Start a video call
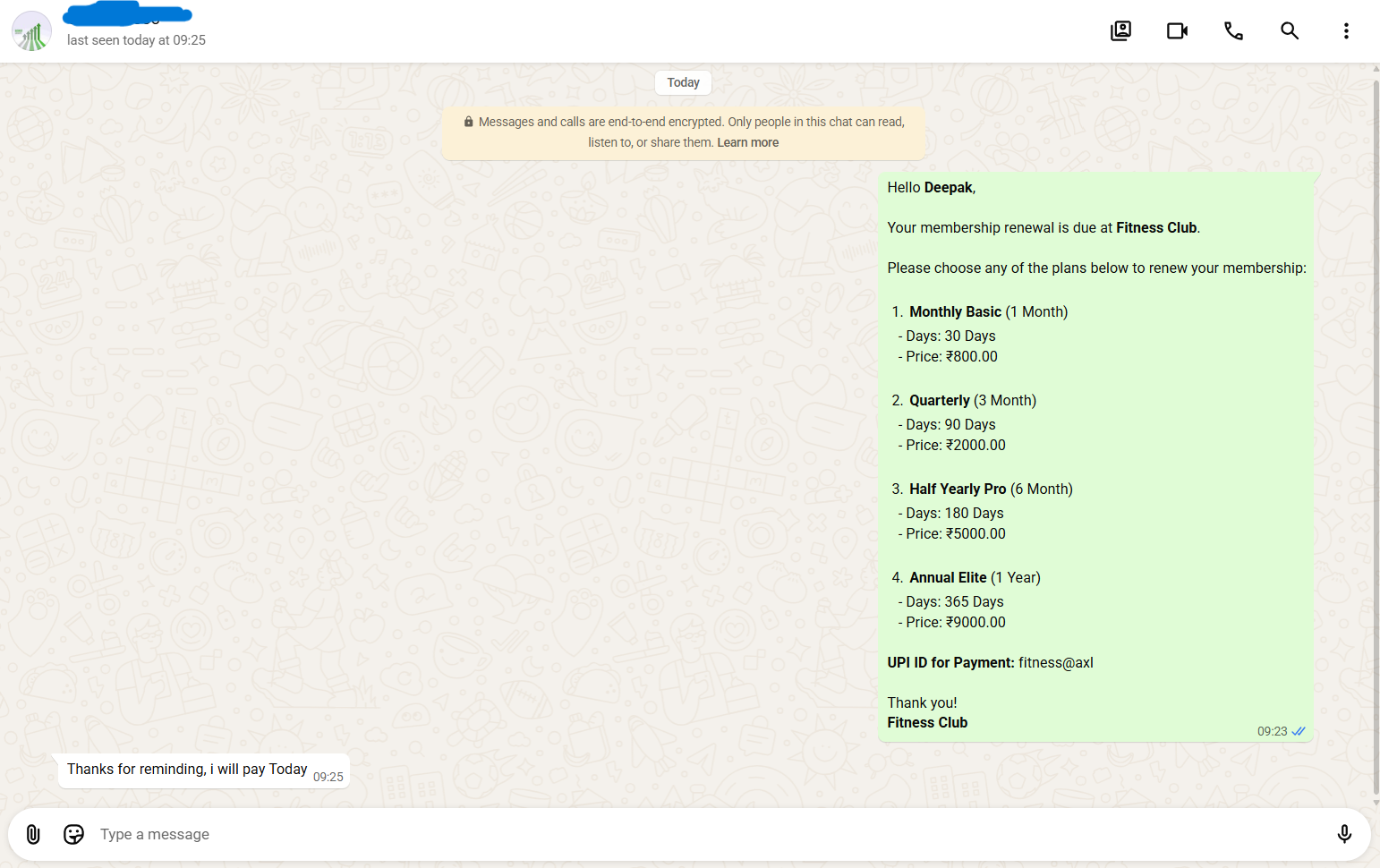 [x=1177, y=31]
